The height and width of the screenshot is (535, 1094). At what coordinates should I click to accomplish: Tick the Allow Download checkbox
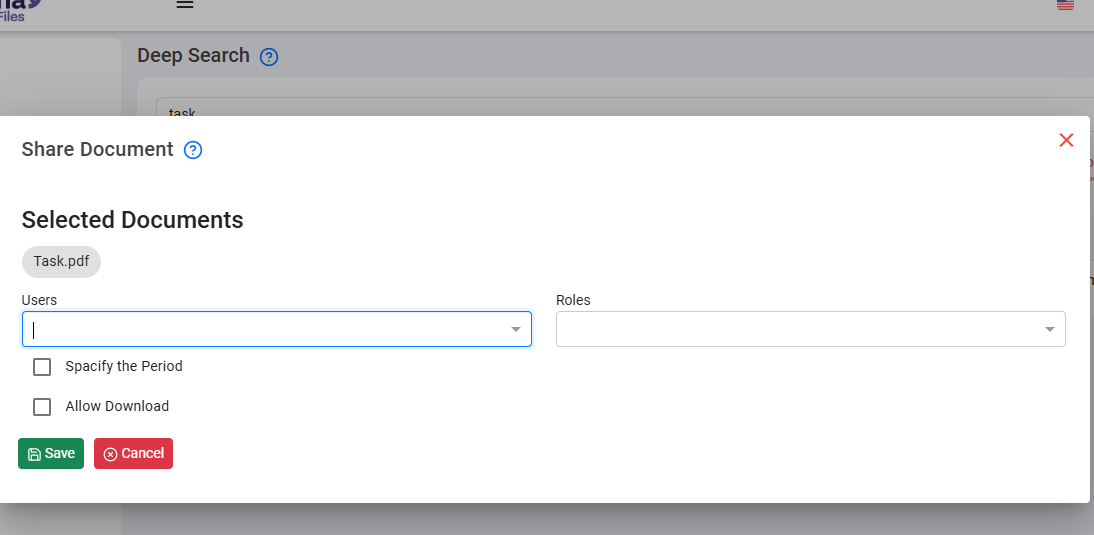coord(42,407)
